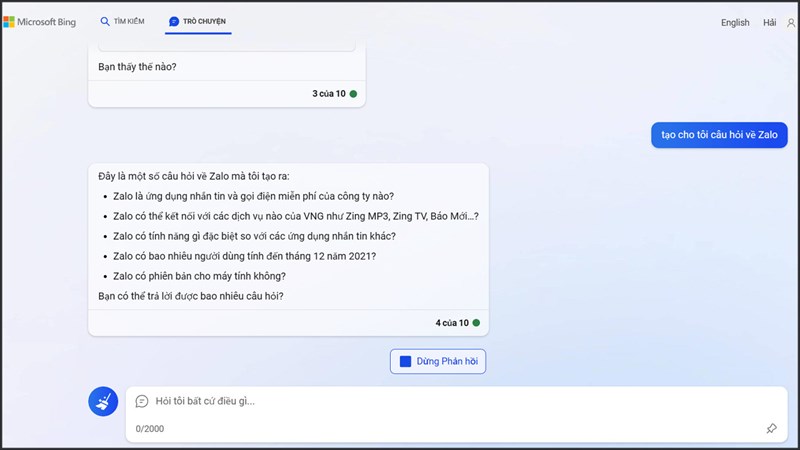Click the blue stop square icon
Image resolution: width=800 pixels, height=450 pixels.
click(406, 361)
